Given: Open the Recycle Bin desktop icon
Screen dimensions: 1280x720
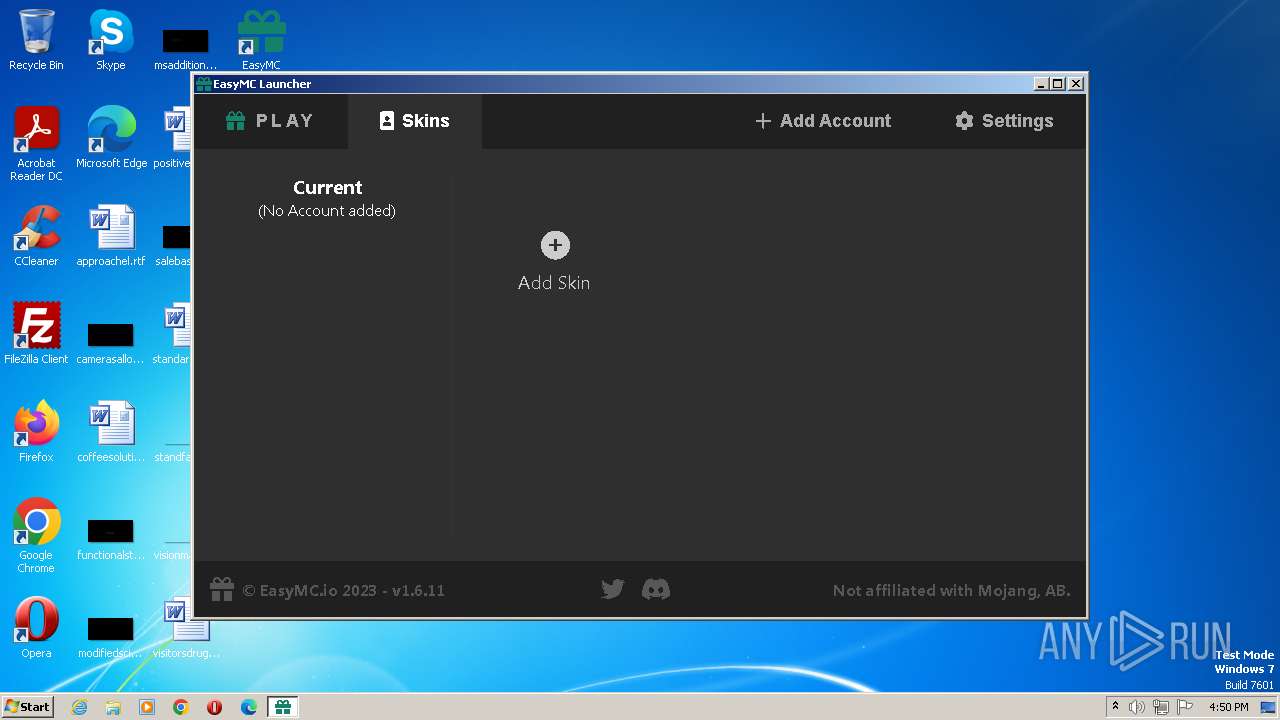Looking at the screenshot, I should [36, 40].
